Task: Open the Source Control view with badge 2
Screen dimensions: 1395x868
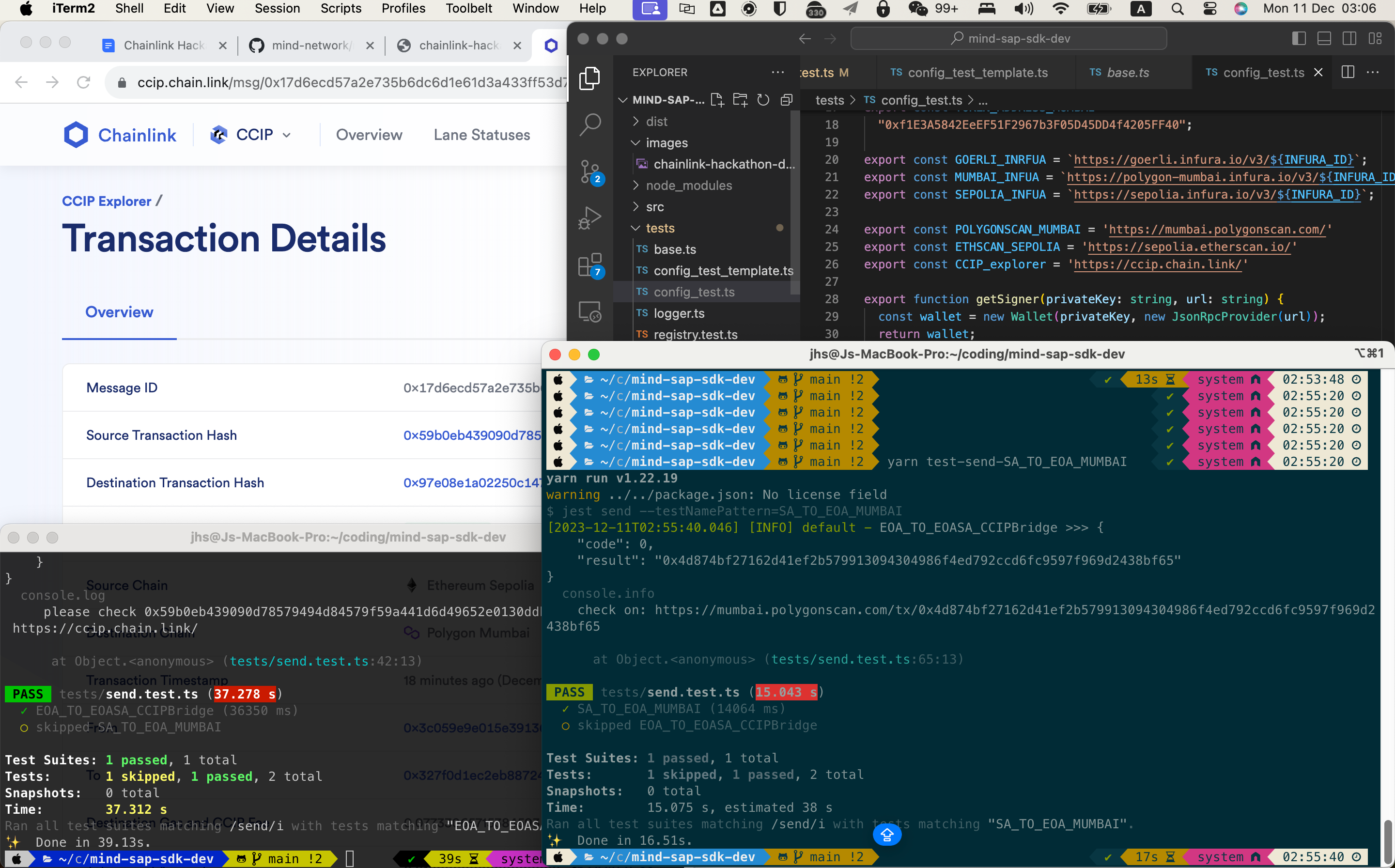Action: (x=589, y=171)
